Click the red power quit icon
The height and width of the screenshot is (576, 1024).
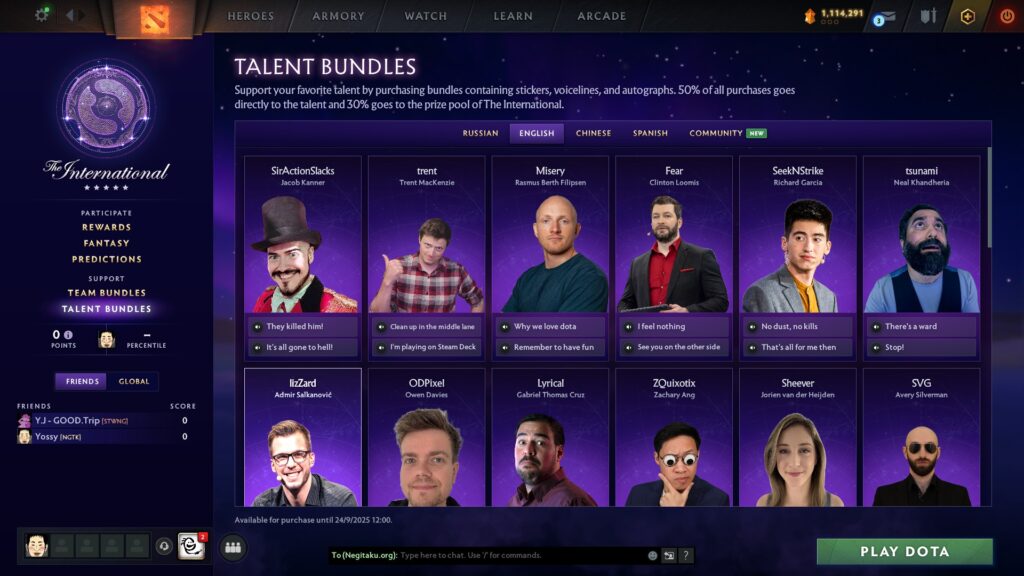coord(1007,16)
